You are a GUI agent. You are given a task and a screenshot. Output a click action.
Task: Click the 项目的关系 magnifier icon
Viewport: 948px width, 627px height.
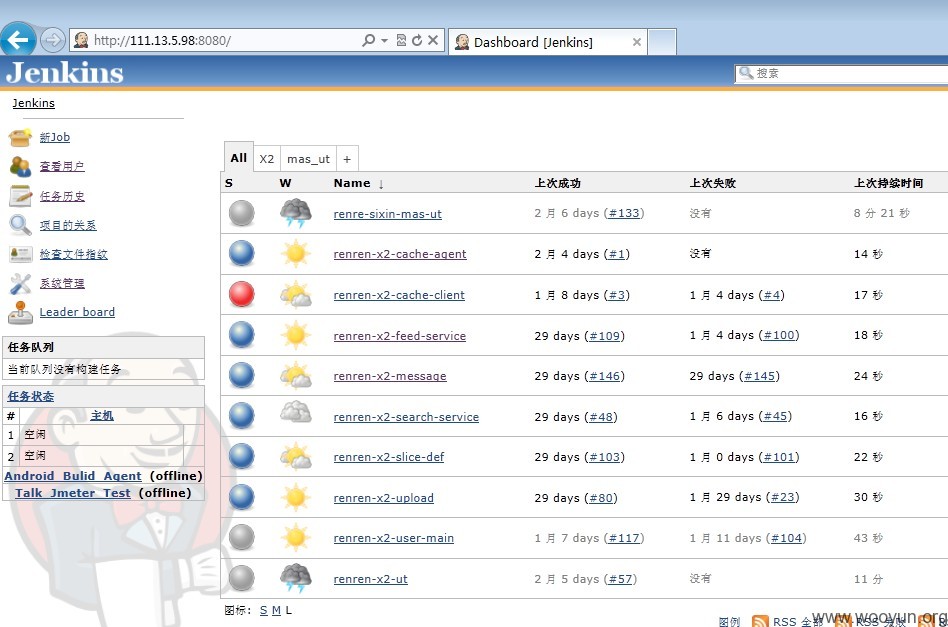[20, 225]
